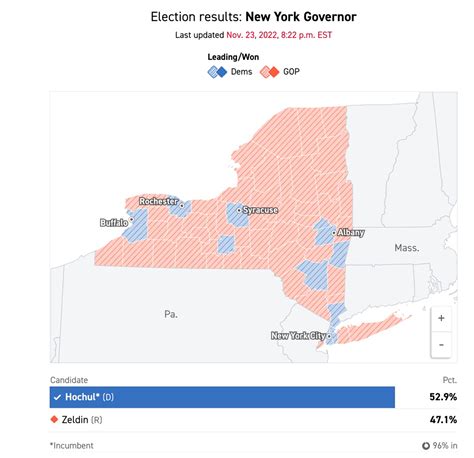The image size is (474, 458).
Task: Zoom out the map with minus button
Action: click(441, 345)
